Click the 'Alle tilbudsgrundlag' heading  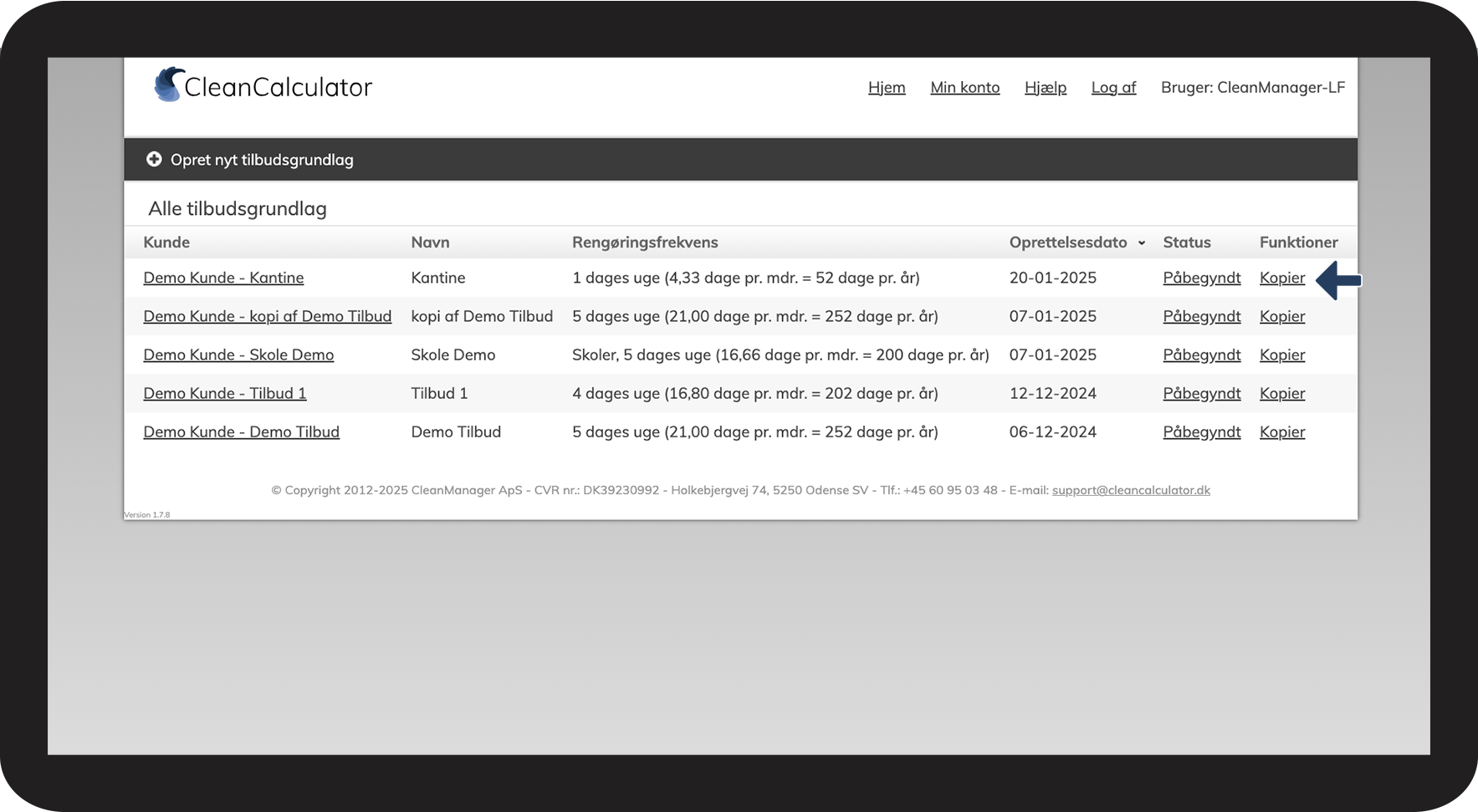(238, 208)
